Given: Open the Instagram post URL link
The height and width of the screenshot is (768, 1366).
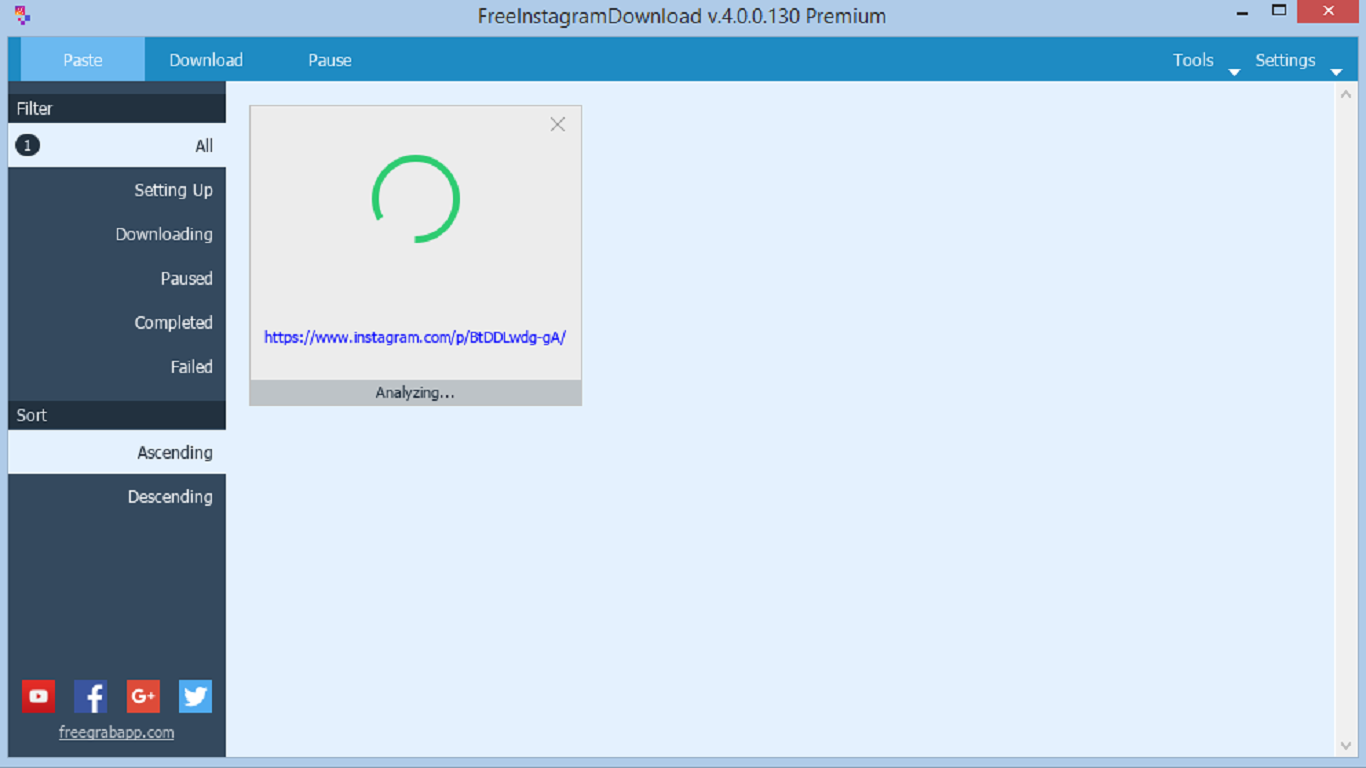Looking at the screenshot, I should pyautogui.click(x=415, y=337).
